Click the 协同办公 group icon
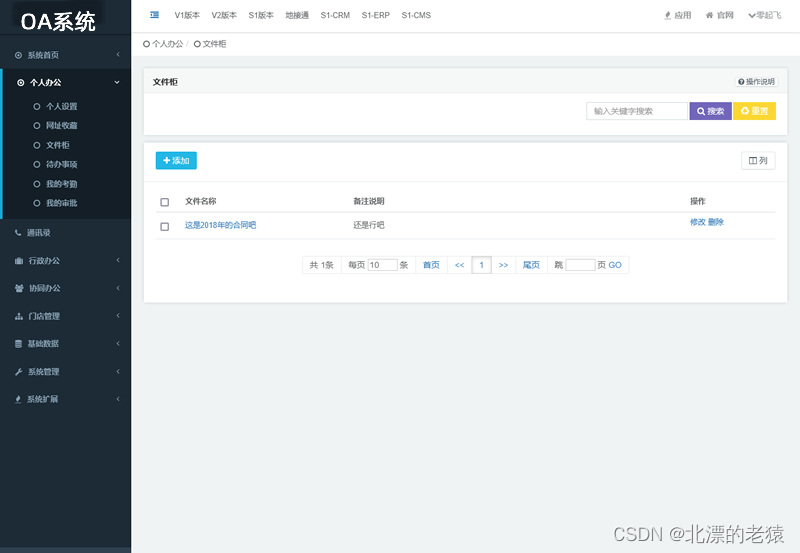 [19, 289]
